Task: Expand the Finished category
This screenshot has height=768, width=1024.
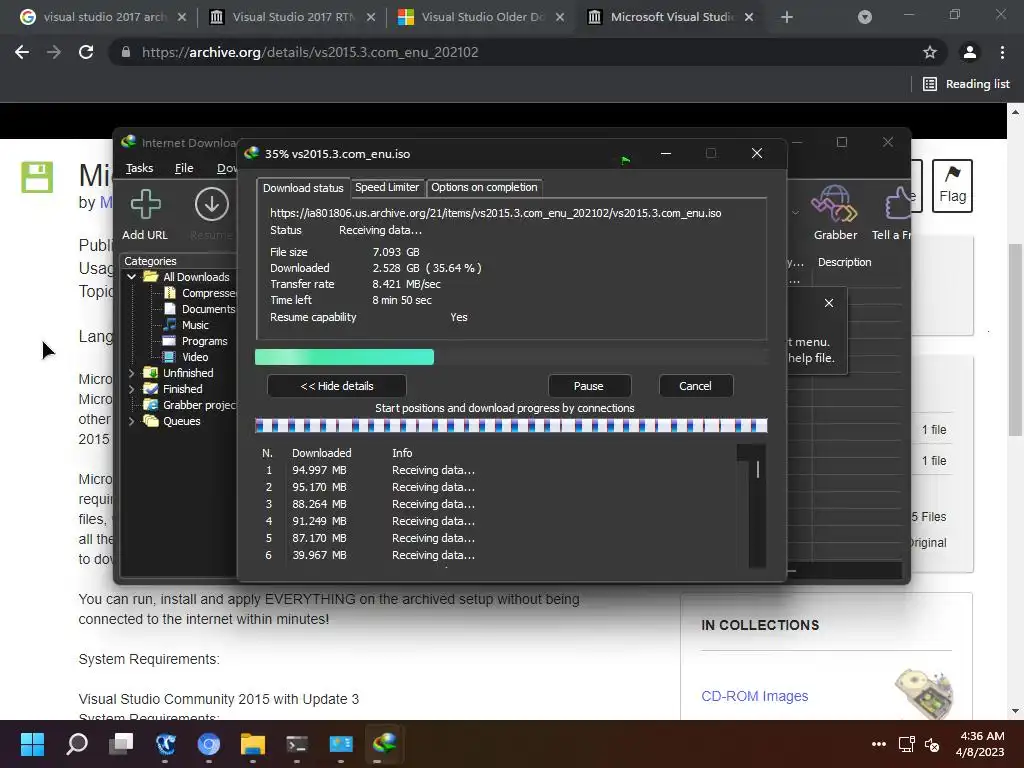Action: pyautogui.click(x=131, y=389)
